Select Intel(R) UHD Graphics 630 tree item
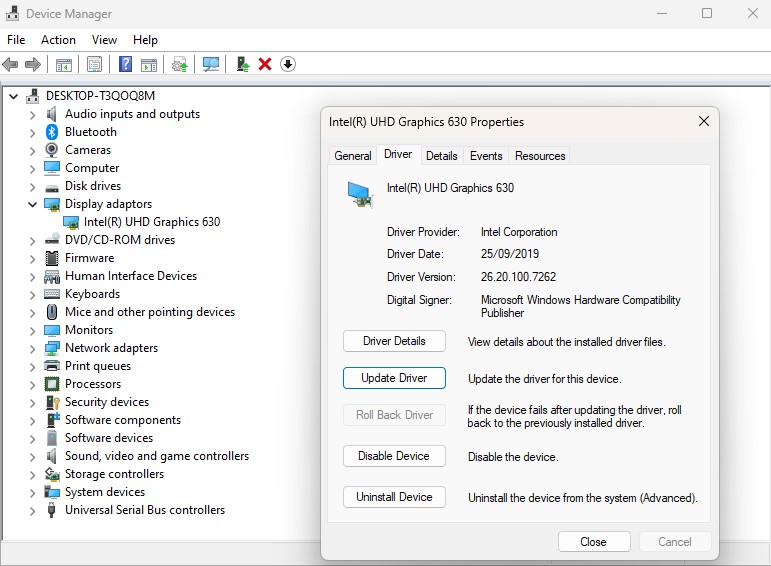 pyautogui.click(x=151, y=222)
